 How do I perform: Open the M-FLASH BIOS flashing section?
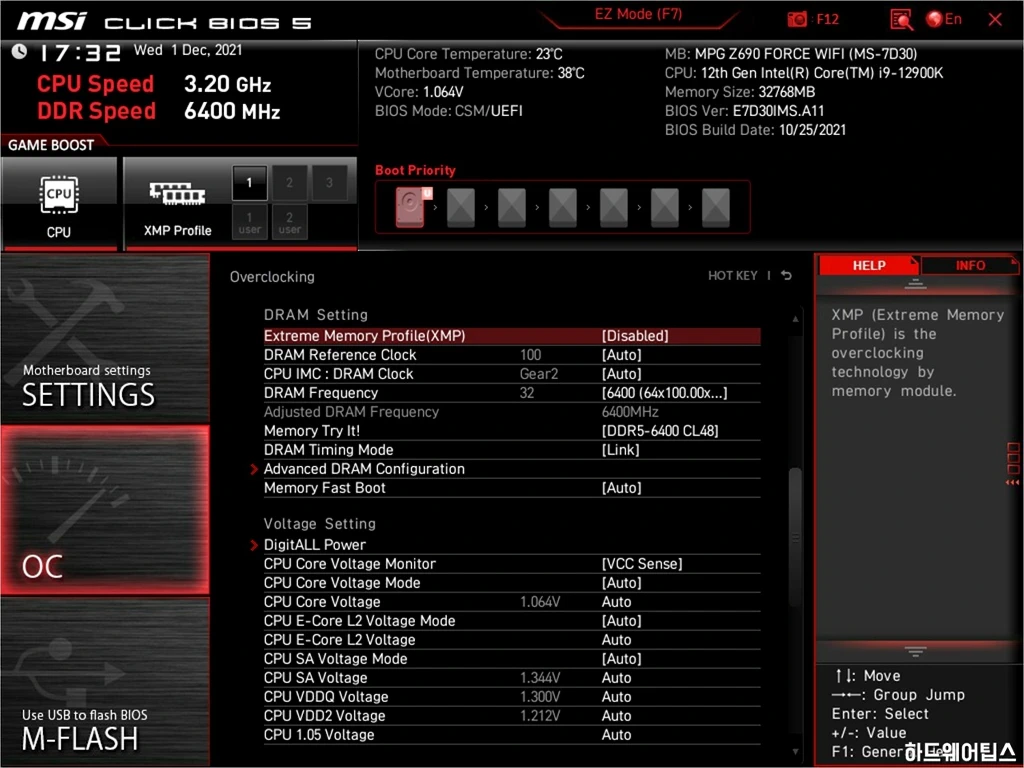[x=104, y=682]
